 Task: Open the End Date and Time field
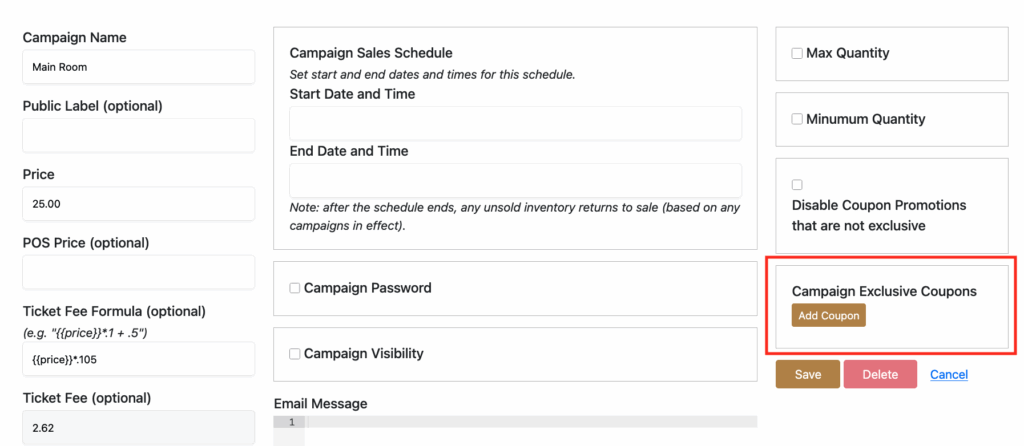coord(515,181)
